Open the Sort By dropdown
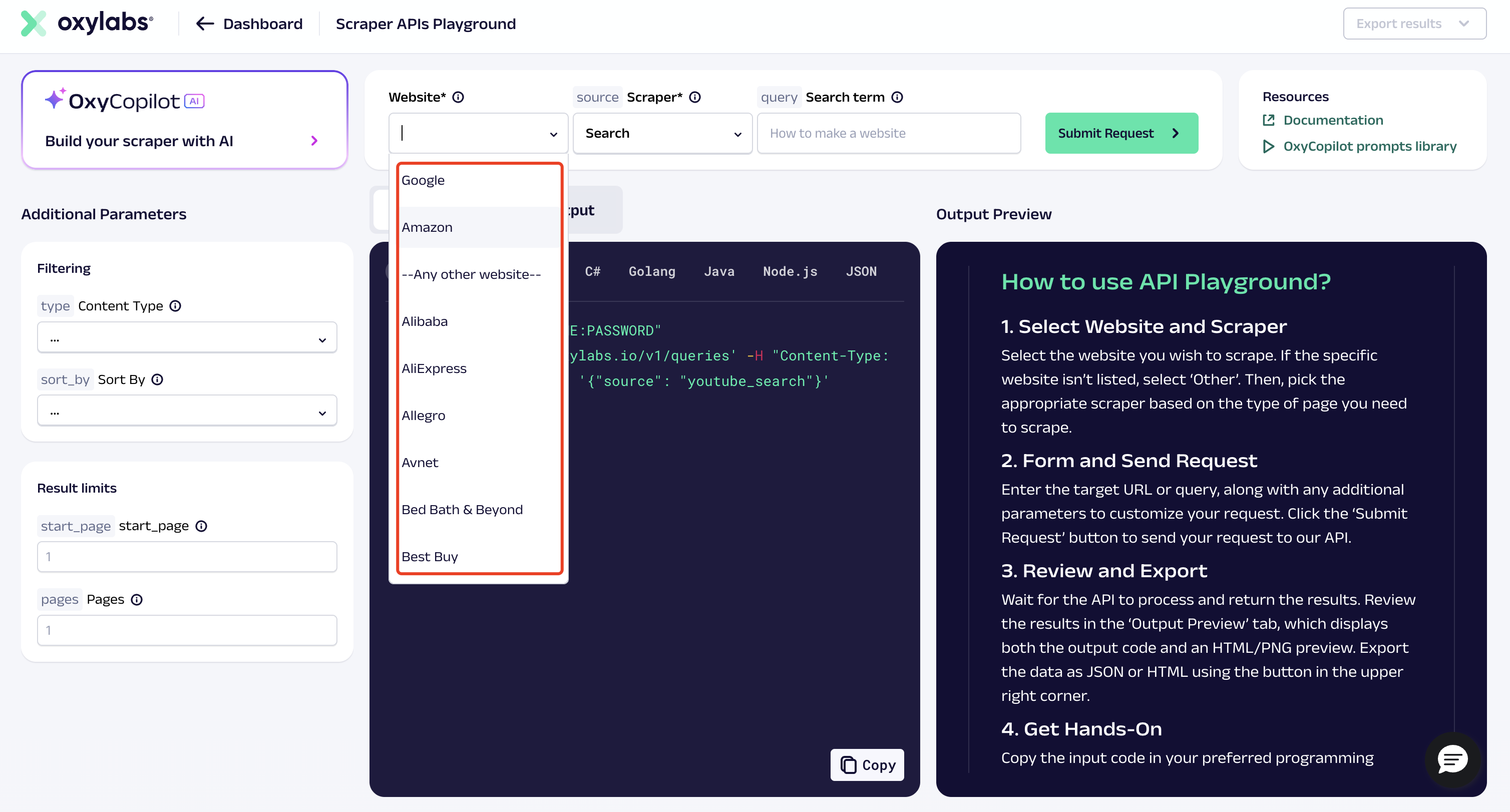 pos(187,412)
